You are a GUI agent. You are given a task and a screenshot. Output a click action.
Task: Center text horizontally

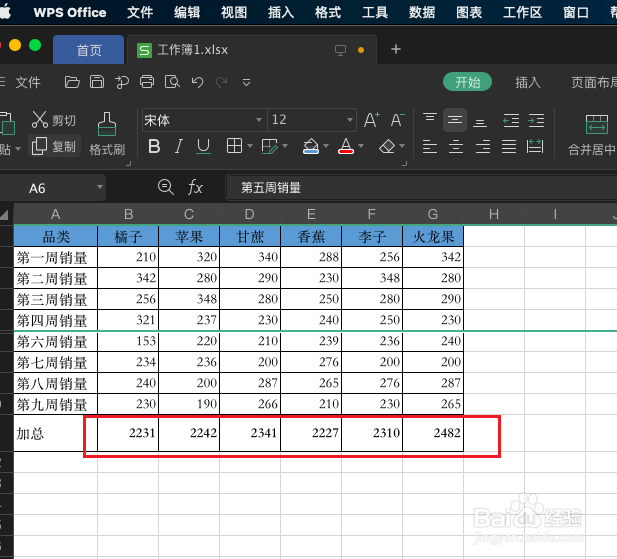pyautogui.click(x=456, y=146)
